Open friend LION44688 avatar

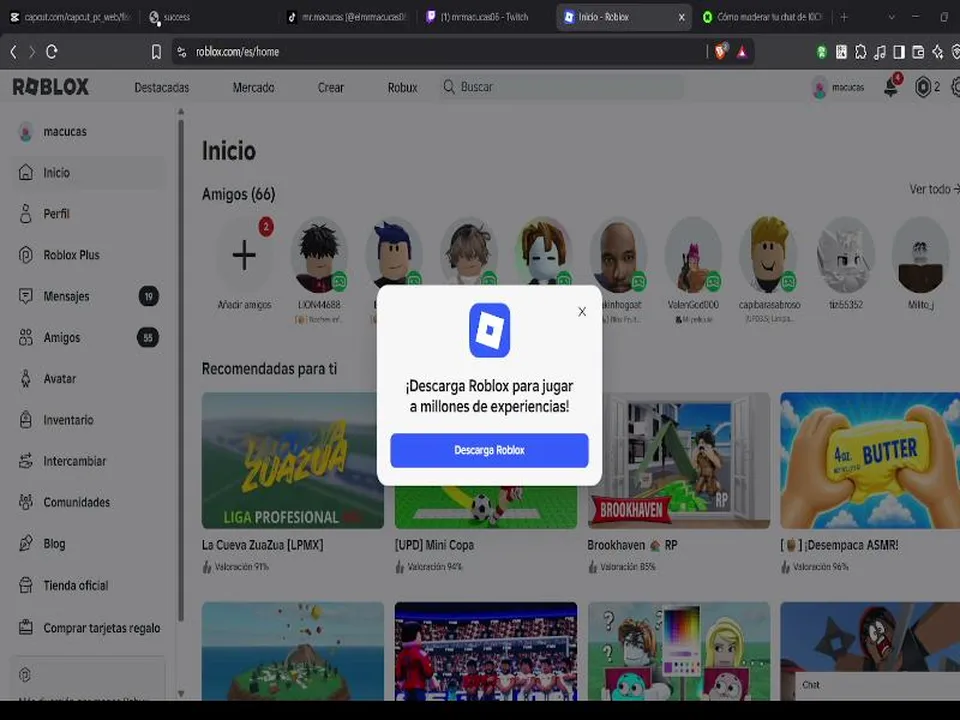tap(319, 255)
